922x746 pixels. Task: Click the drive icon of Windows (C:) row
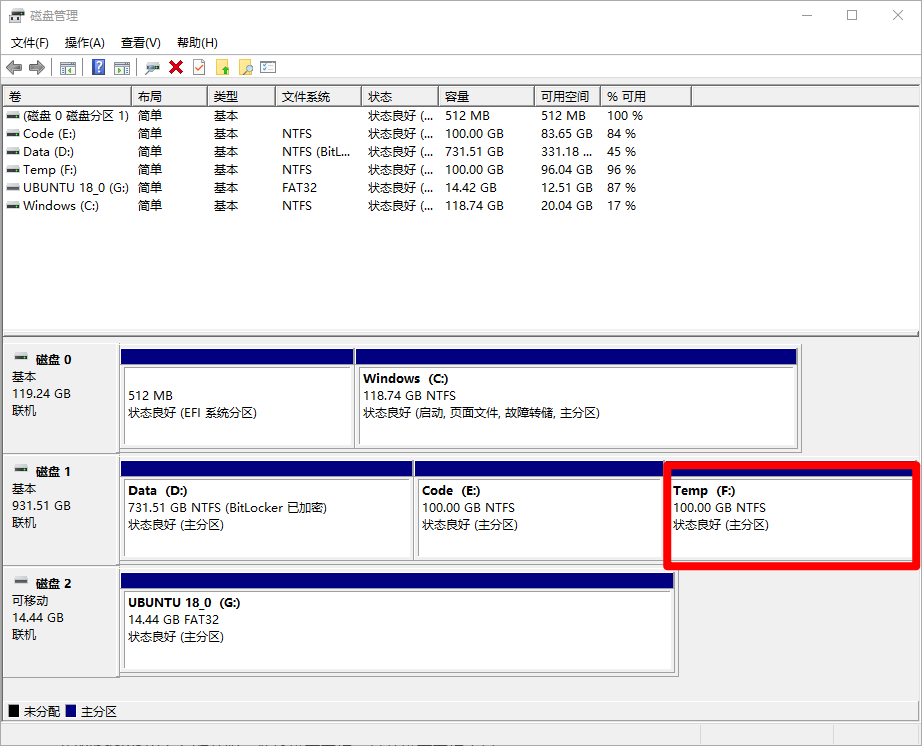13,206
